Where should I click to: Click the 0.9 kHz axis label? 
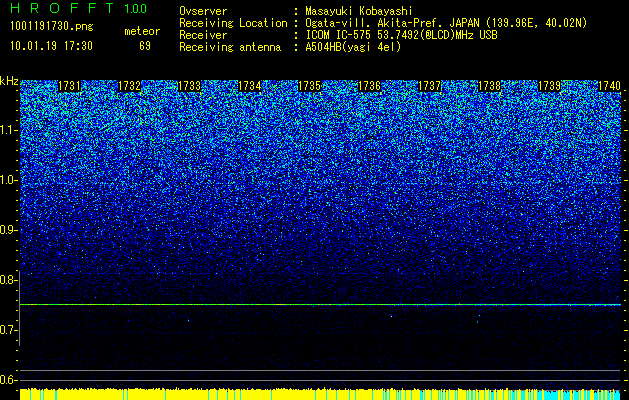[9, 230]
